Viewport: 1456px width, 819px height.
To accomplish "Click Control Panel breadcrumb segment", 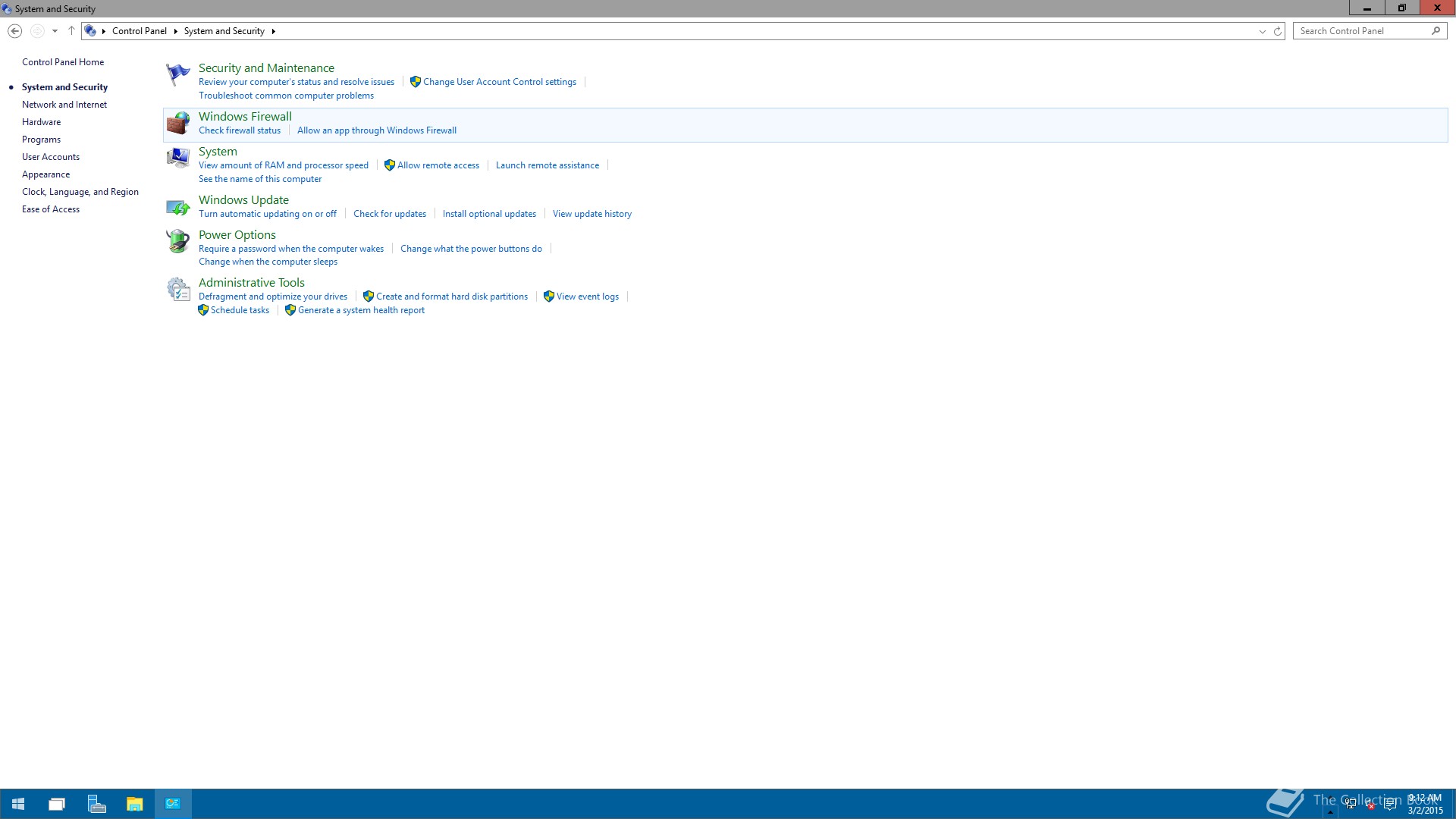I will click(x=140, y=31).
